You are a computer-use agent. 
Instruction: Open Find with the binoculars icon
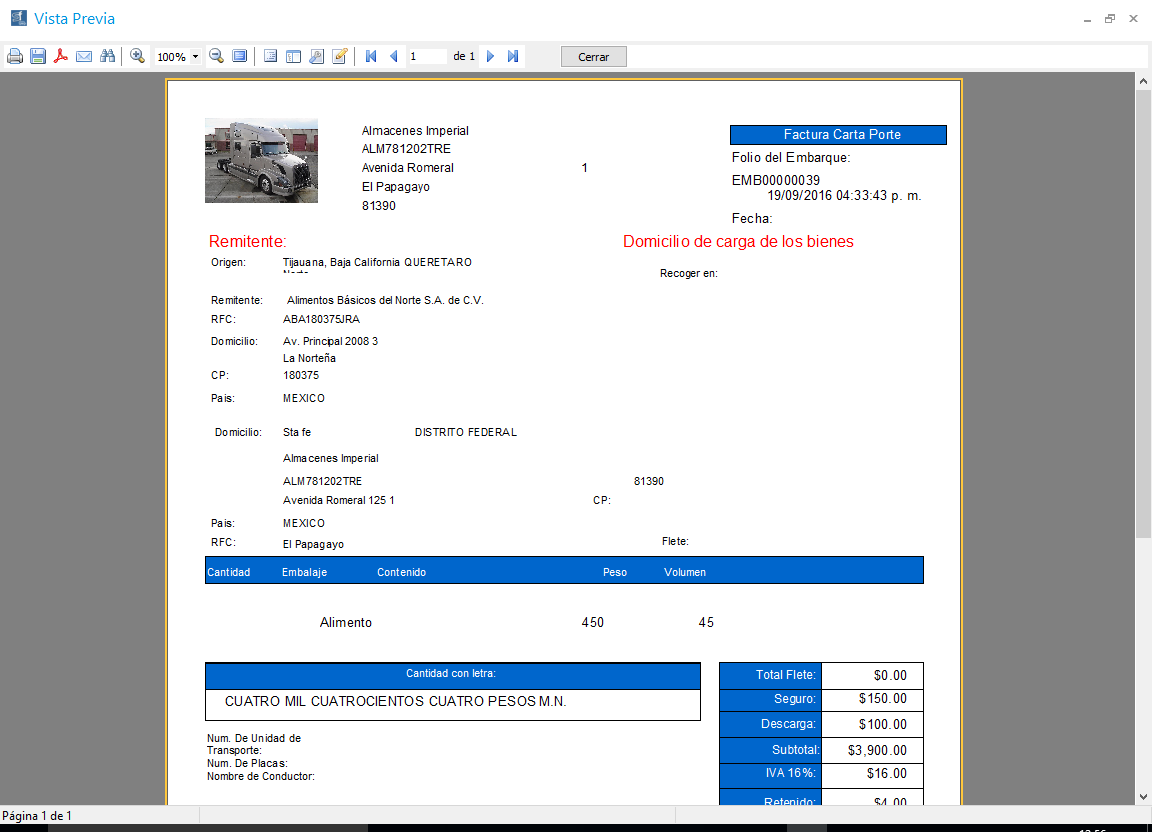click(107, 57)
